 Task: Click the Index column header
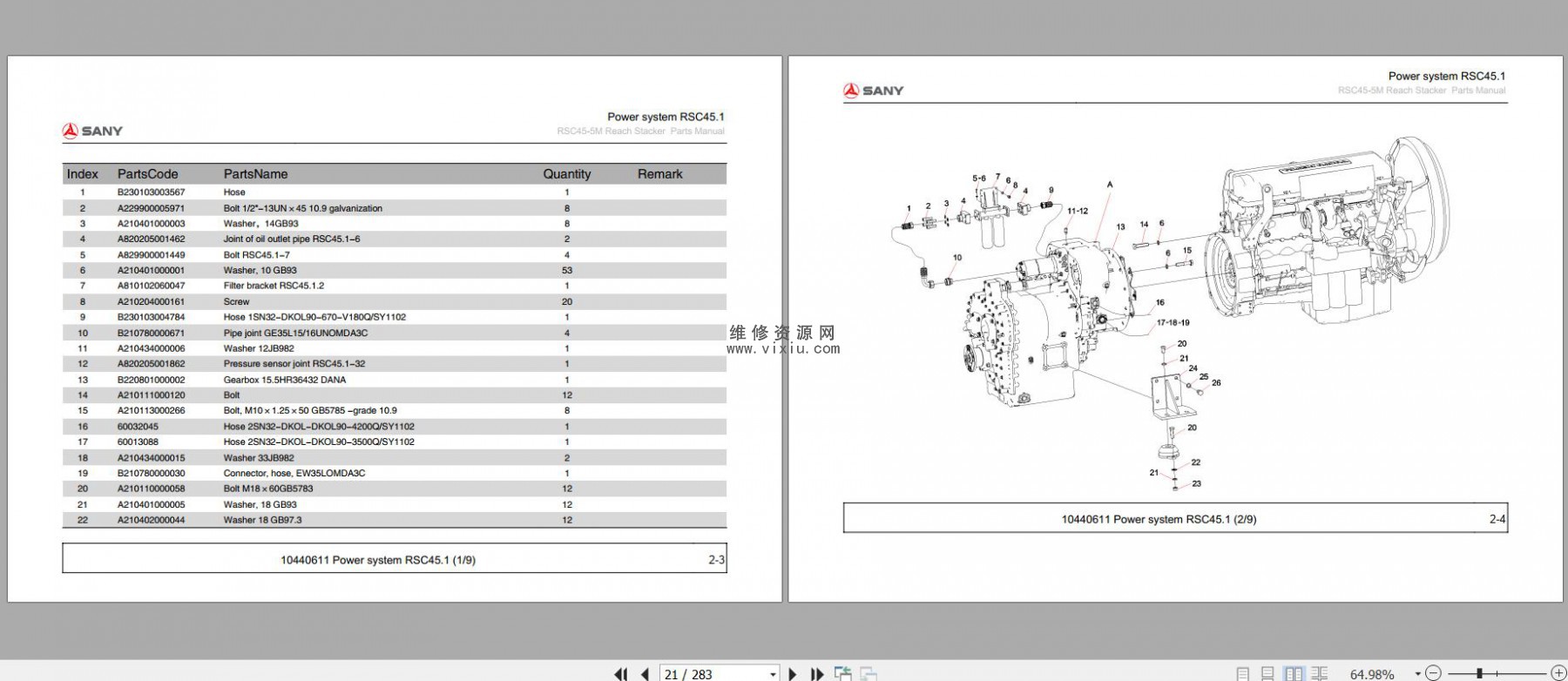tap(82, 174)
